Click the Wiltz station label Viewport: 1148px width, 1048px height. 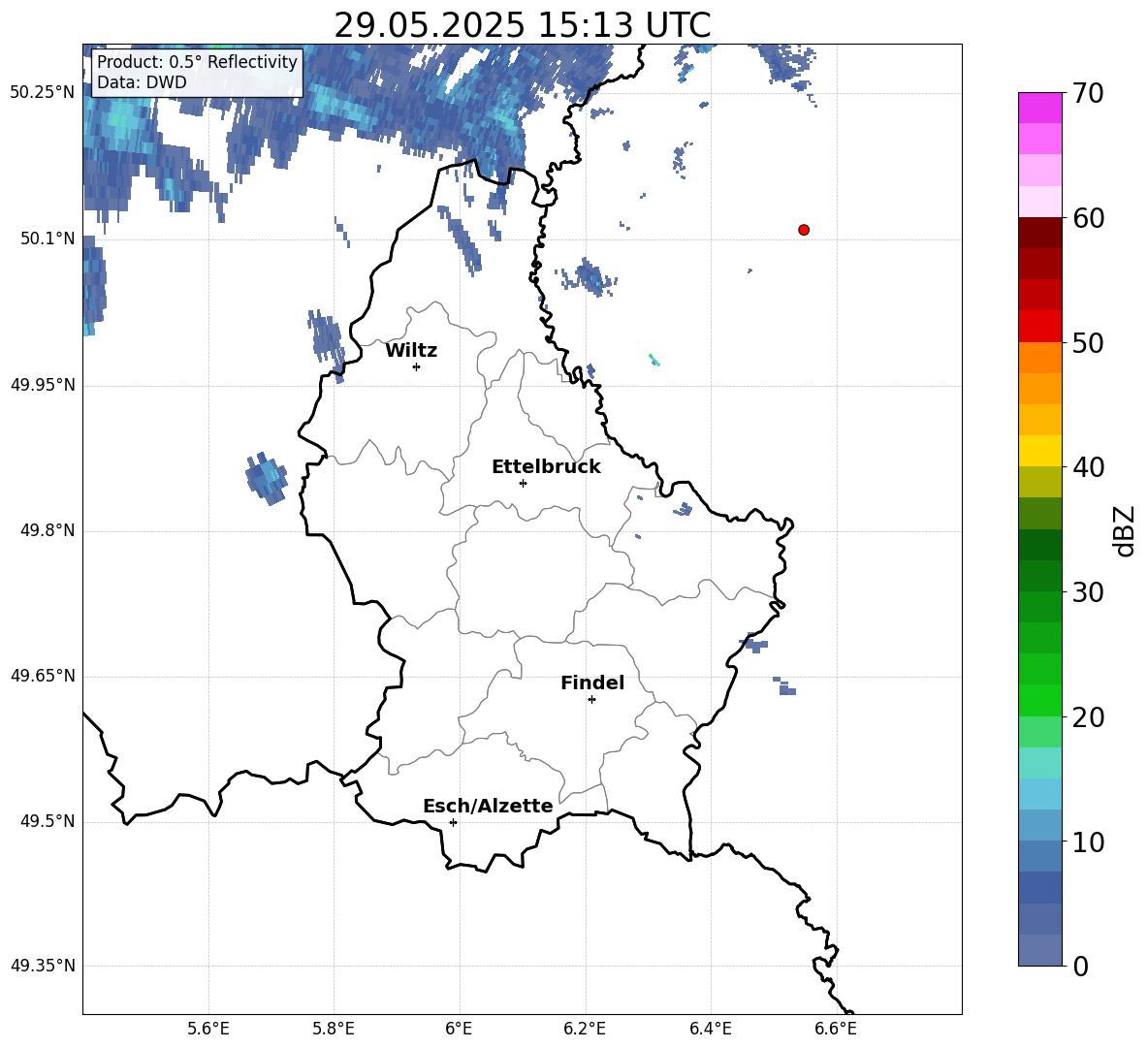click(411, 351)
